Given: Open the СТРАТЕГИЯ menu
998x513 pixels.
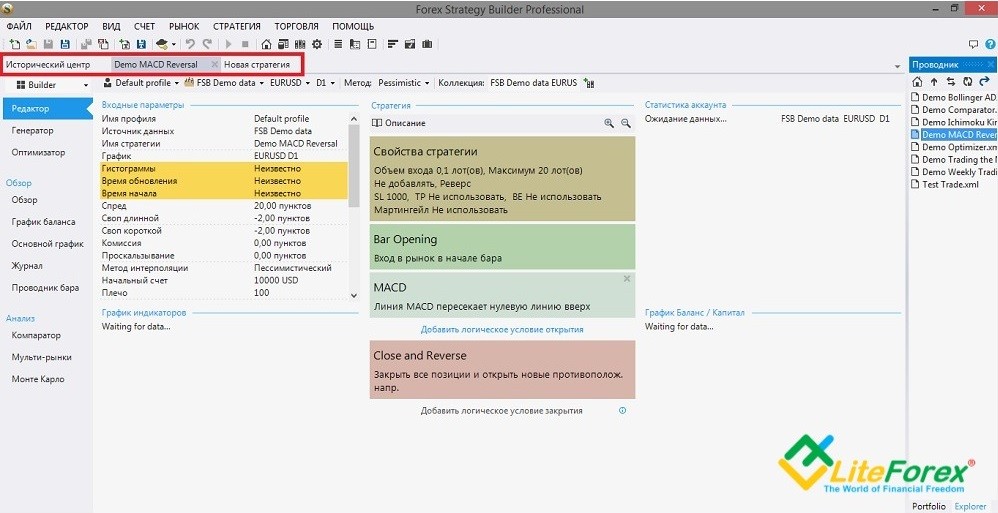Looking at the screenshot, I should 236,26.
